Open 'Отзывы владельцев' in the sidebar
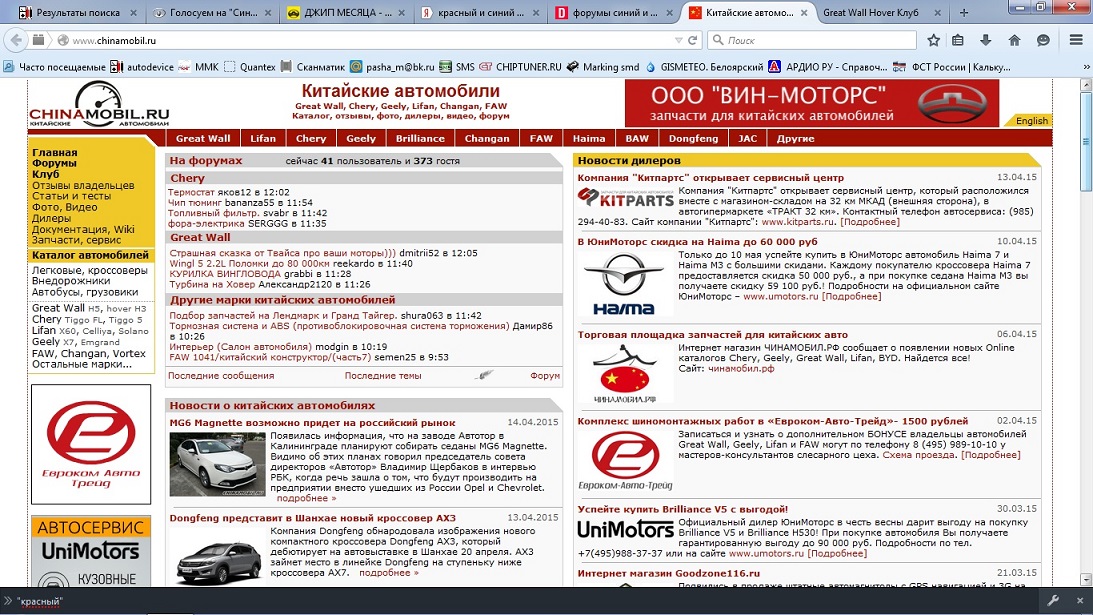The image size is (1093, 615). (83, 185)
